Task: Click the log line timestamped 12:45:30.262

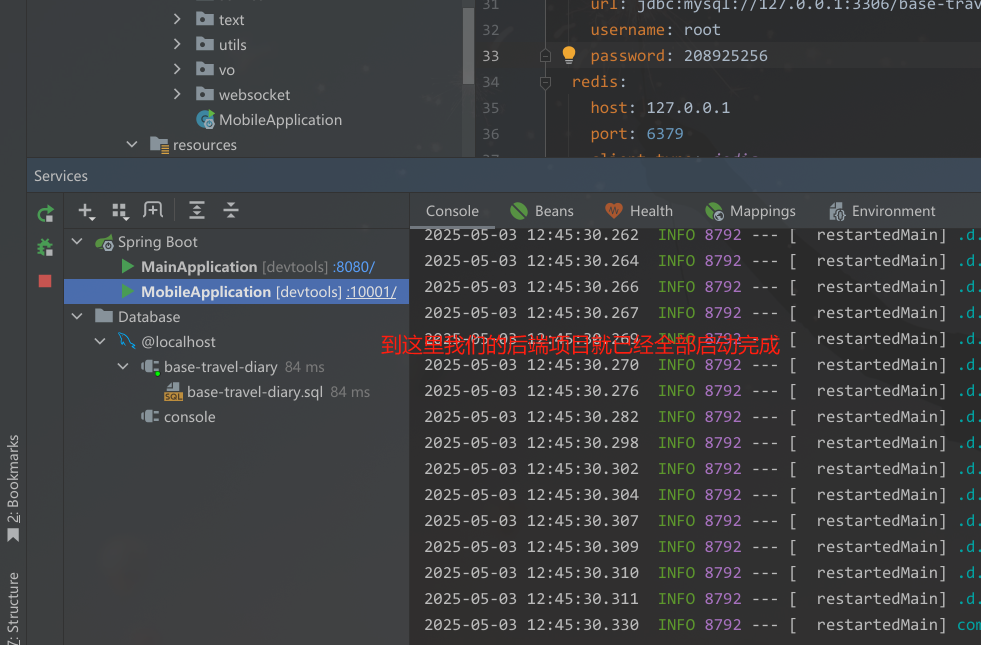Action: click(x=701, y=235)
